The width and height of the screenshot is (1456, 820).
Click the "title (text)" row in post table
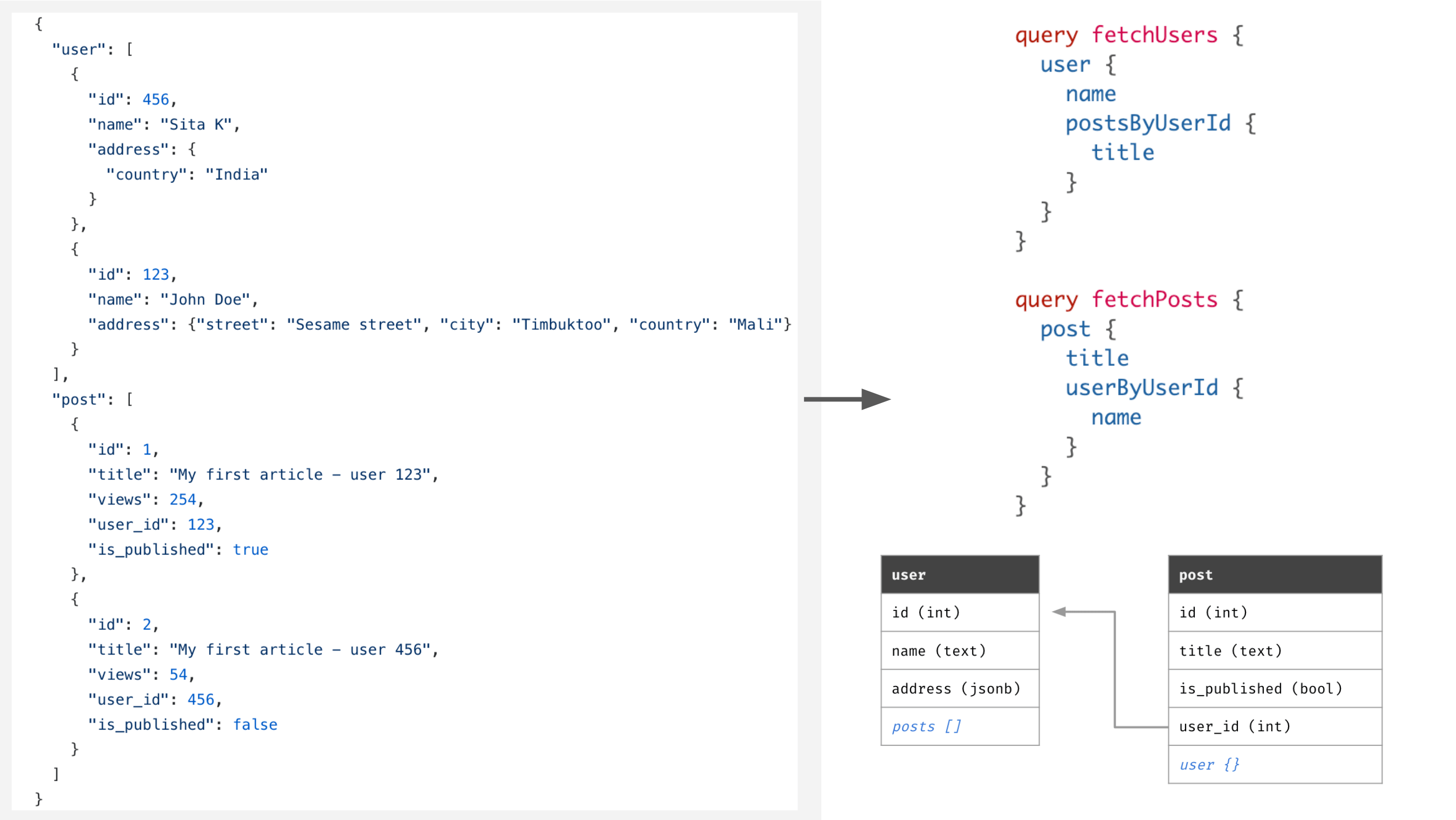point(1275,651)
